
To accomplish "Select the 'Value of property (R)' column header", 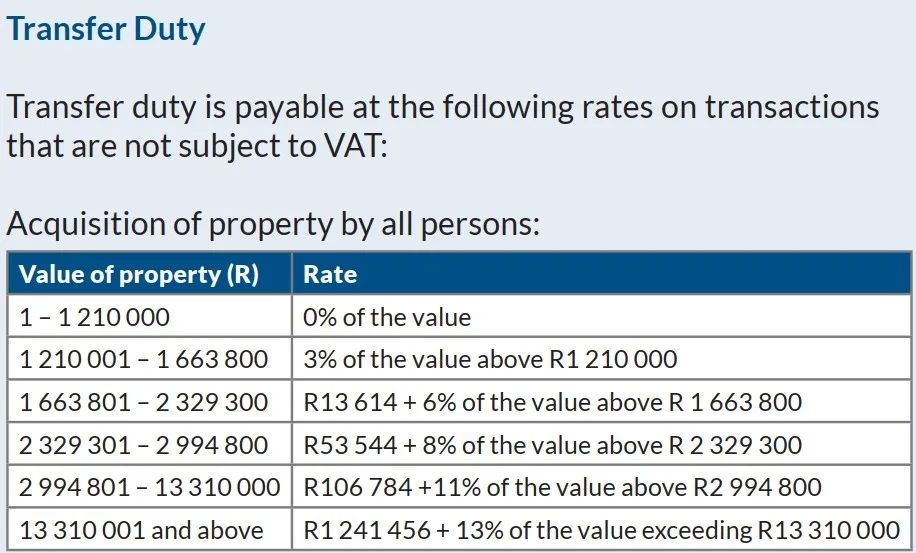I will click(x=139, y=274).
